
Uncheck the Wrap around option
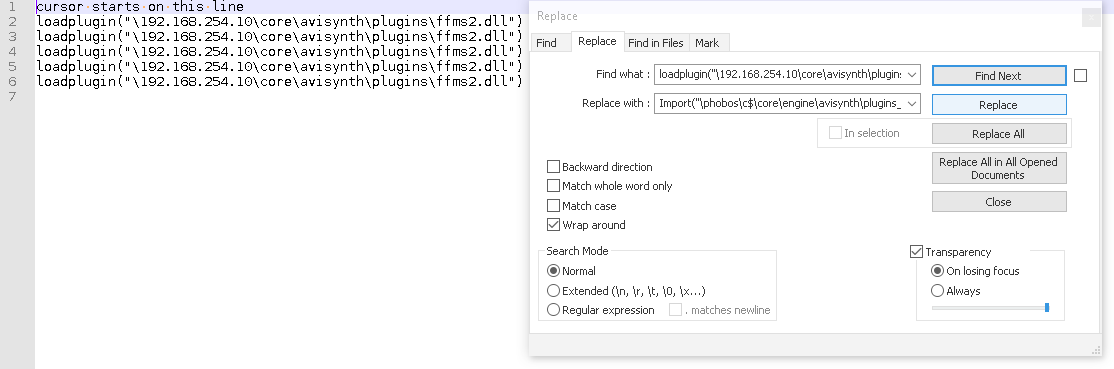pyautogui.click(x=553, y=225)
